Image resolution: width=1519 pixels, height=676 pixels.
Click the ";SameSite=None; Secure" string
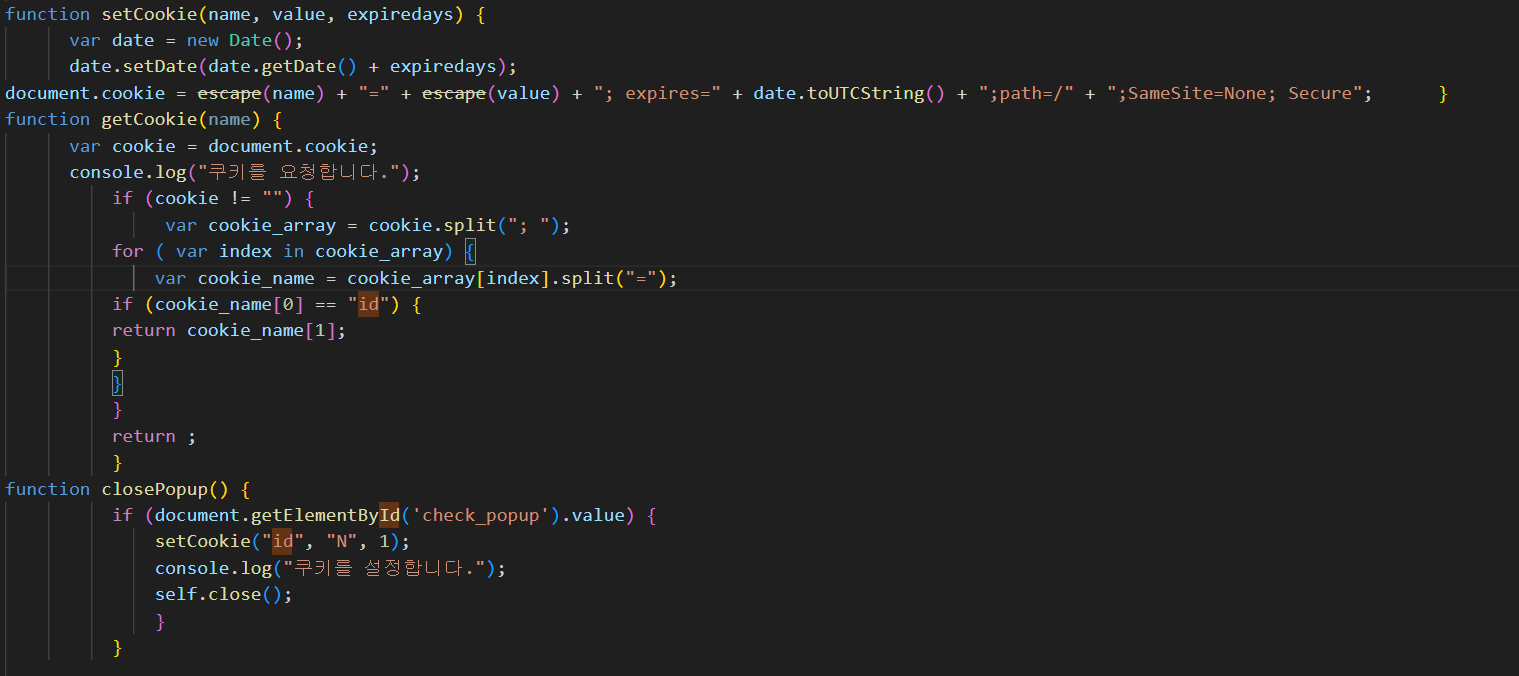click(1235, 93)
